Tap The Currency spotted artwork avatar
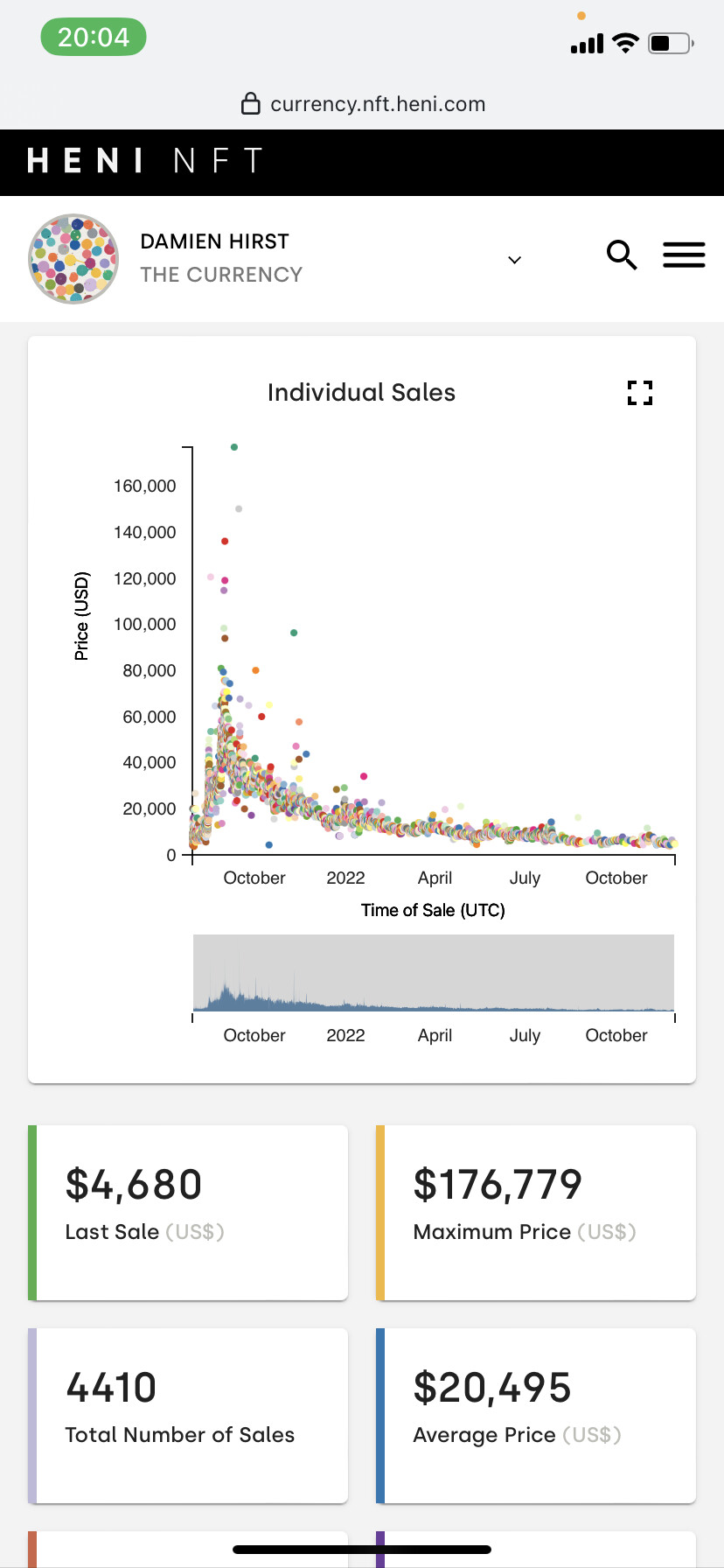 click(x=73, y=259)
